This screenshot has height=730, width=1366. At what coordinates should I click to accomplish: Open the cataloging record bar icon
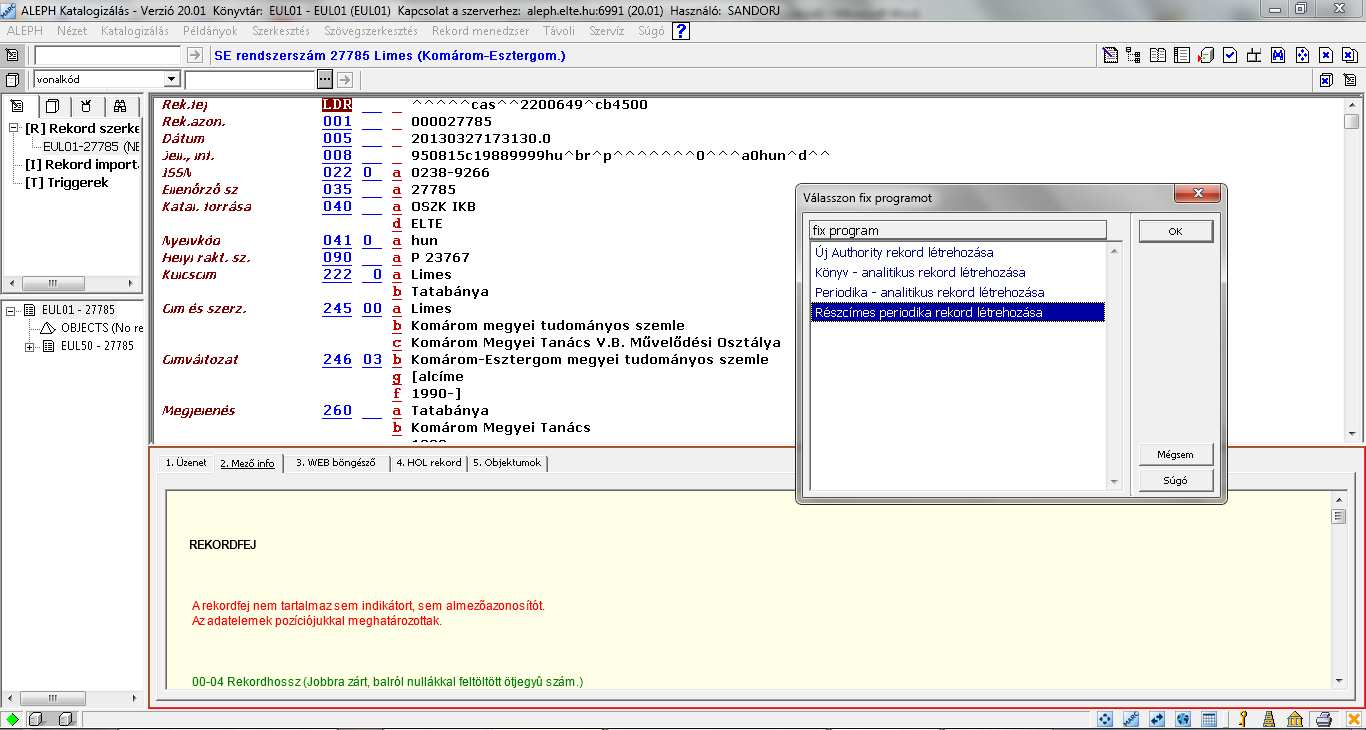click(12, 55)
